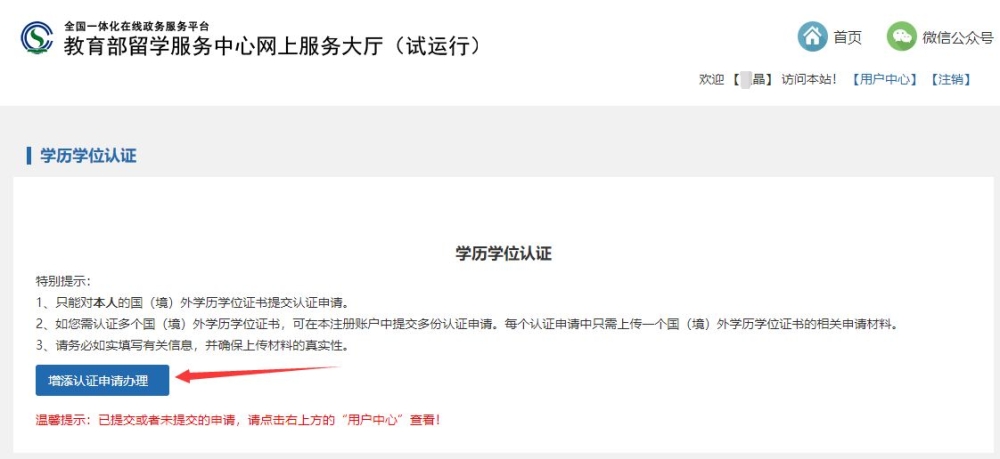Click the logged-in username ending in 晶
Image resolution: width=1000 pixels, height=459 pixels.
click(752, 80)
